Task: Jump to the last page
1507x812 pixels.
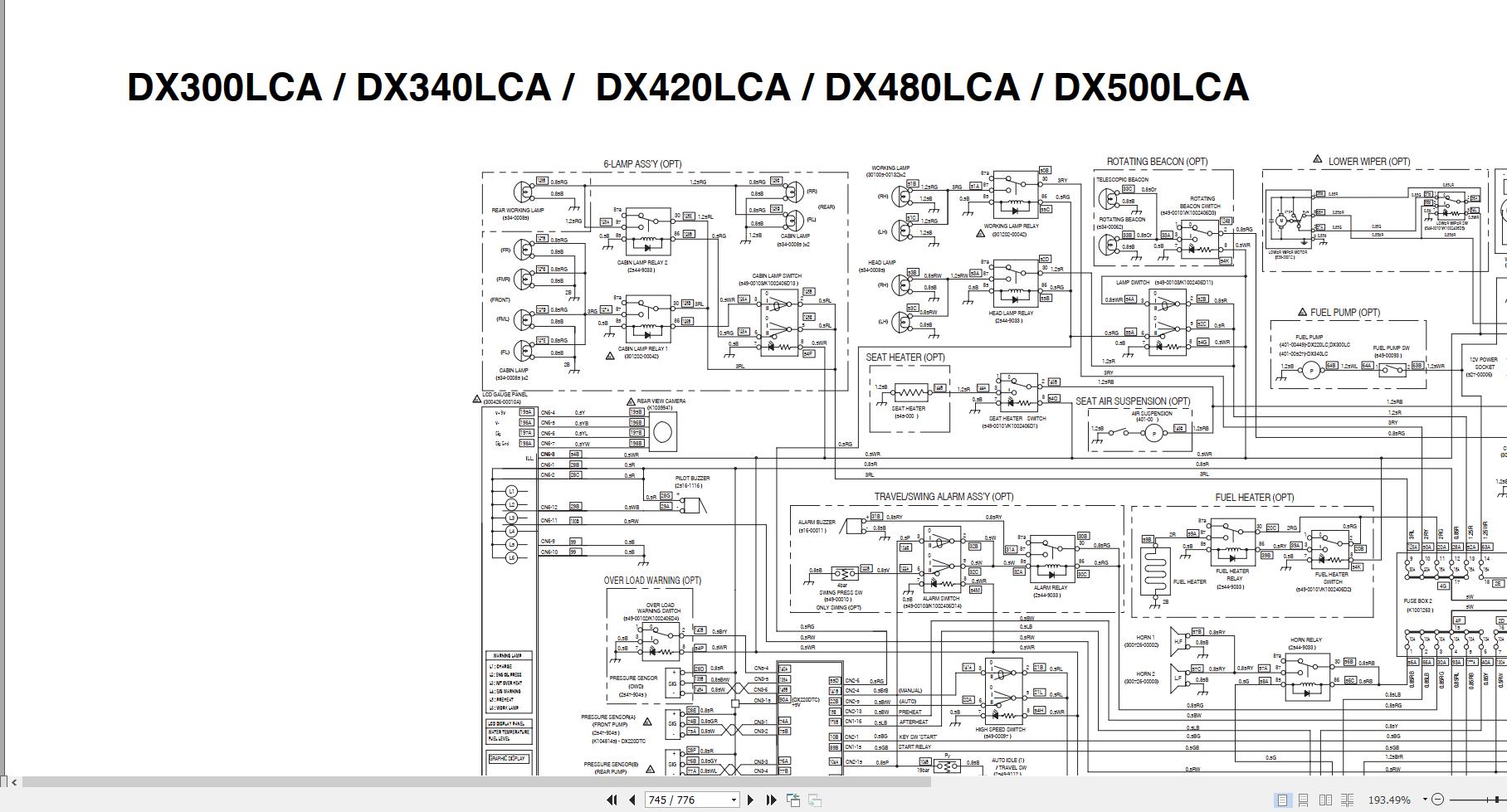Action: (x=771, y=800)
